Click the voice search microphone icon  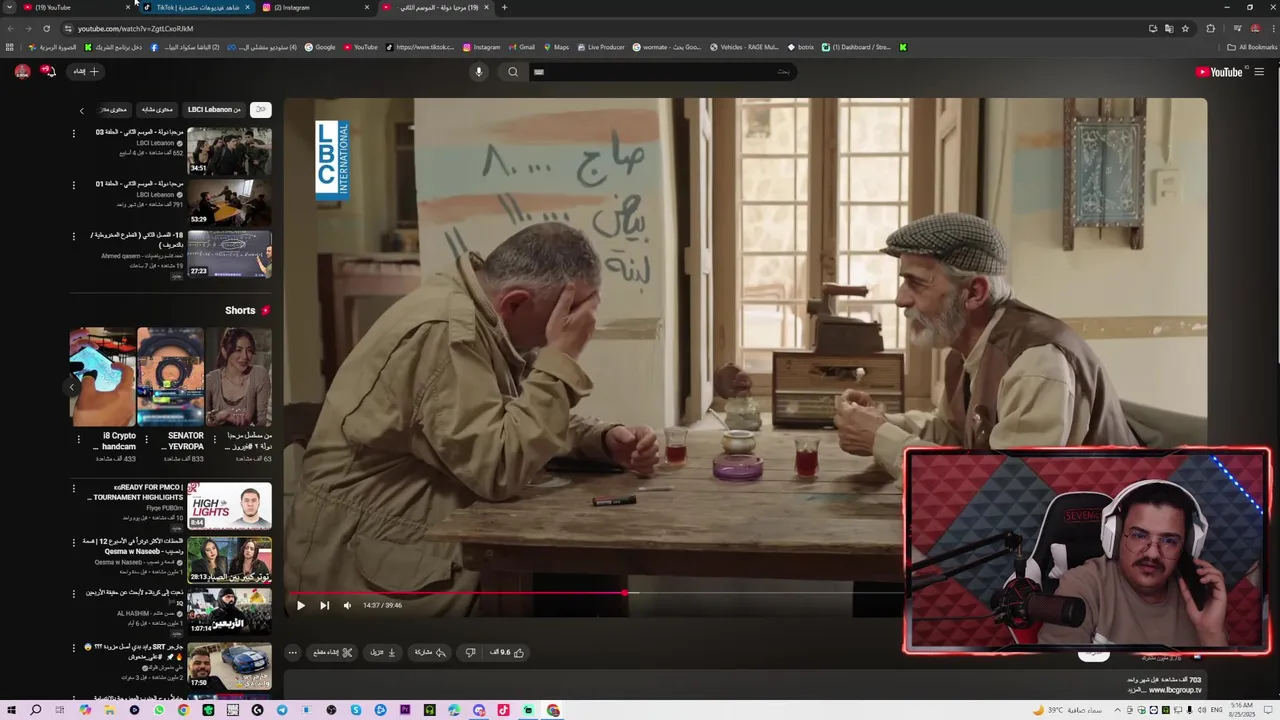(x=478, y=71)
